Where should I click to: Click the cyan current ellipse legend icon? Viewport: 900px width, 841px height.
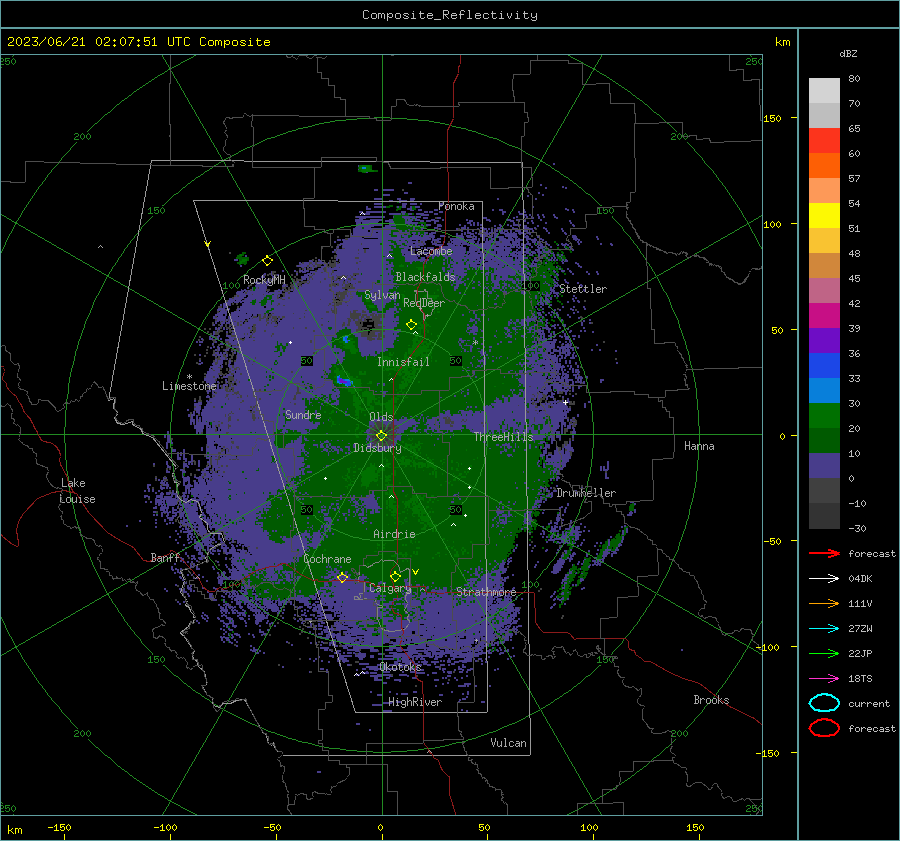coord(824,703)
